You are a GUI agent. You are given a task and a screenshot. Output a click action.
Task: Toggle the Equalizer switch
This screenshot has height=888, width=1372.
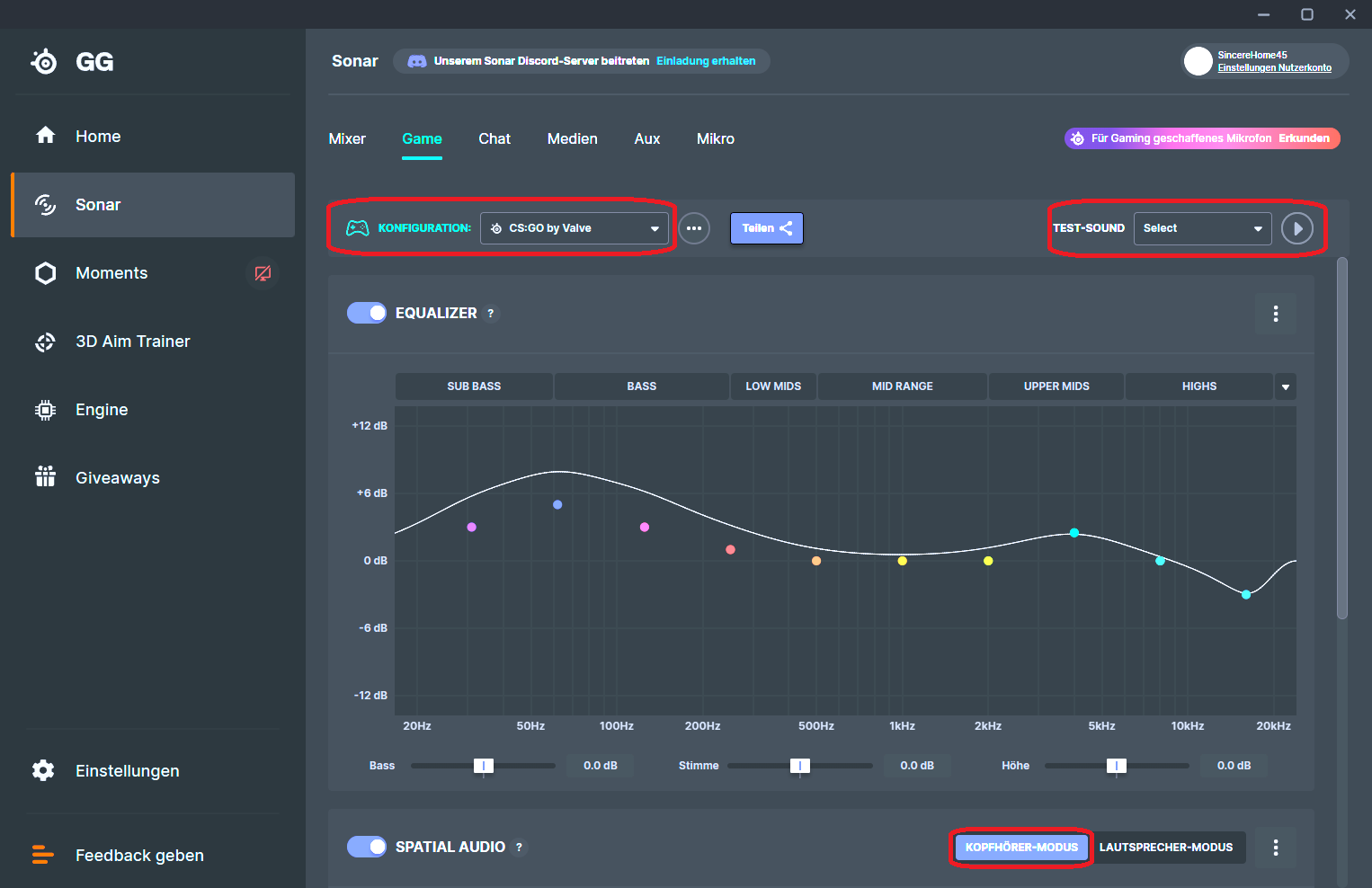(x=367, y=313)
